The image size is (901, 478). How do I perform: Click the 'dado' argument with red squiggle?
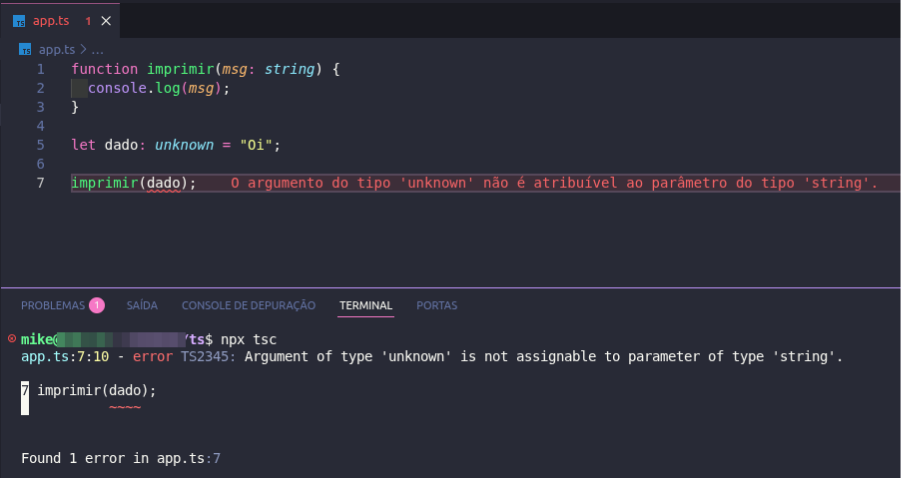pyautogui.click(x=164, y=183)
